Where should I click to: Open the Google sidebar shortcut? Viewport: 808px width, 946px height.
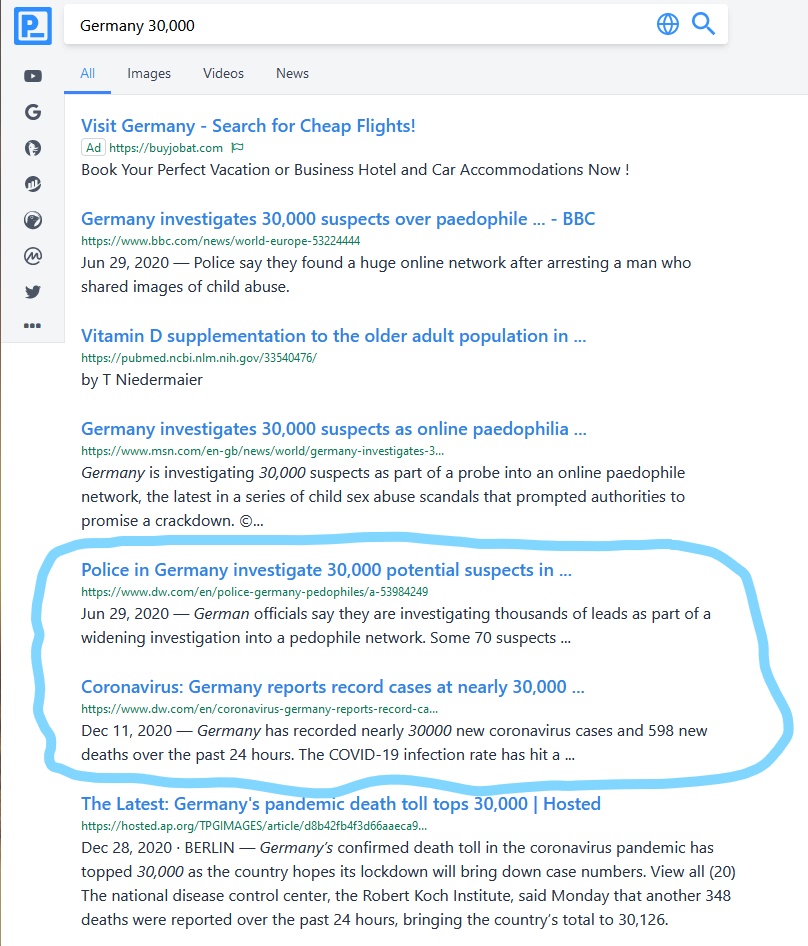(x=33, y=112)
